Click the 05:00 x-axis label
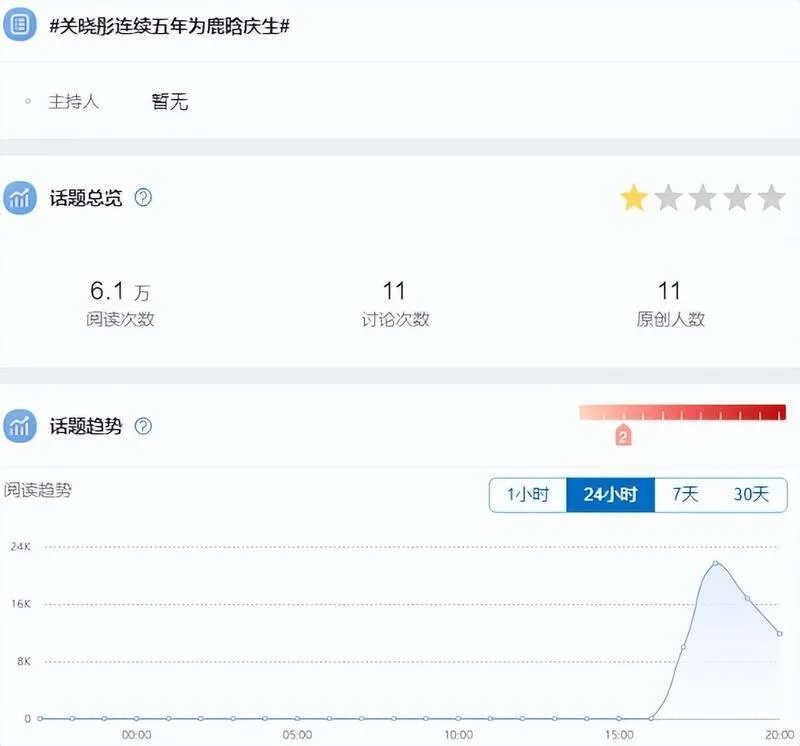 (297, 735)
